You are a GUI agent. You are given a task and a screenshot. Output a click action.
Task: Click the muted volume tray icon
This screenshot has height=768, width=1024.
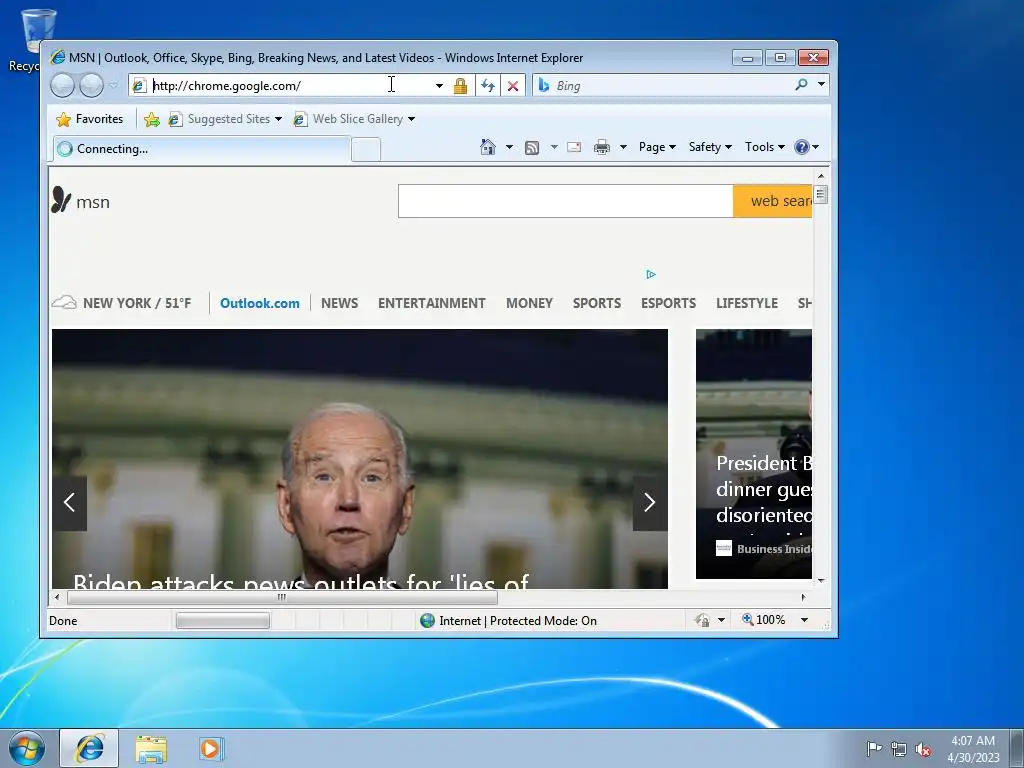click(923, 749)
